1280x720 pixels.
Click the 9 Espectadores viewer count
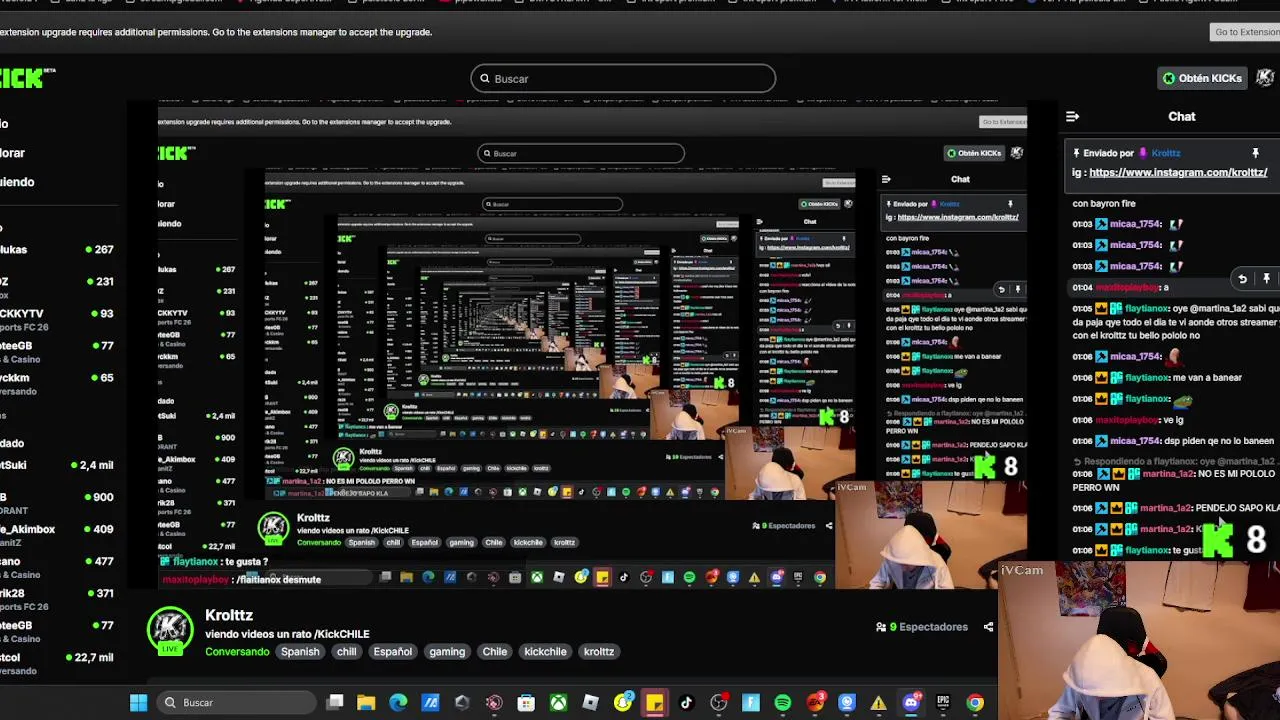(921, 627)
